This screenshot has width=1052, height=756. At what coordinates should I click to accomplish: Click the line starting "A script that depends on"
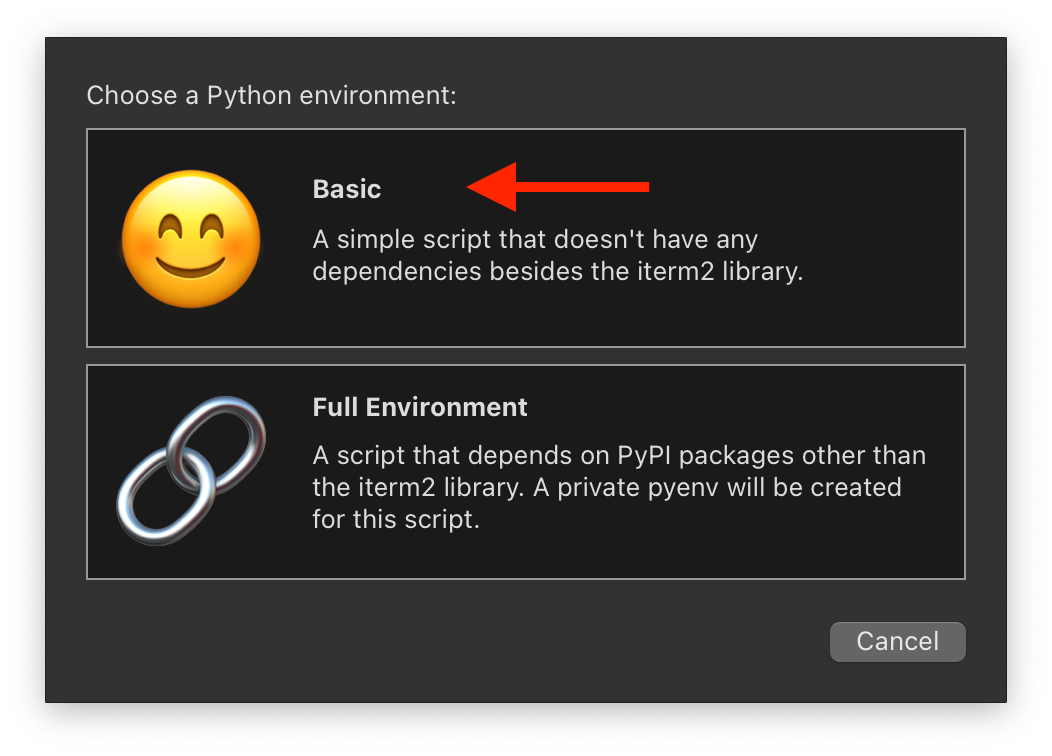619,456
